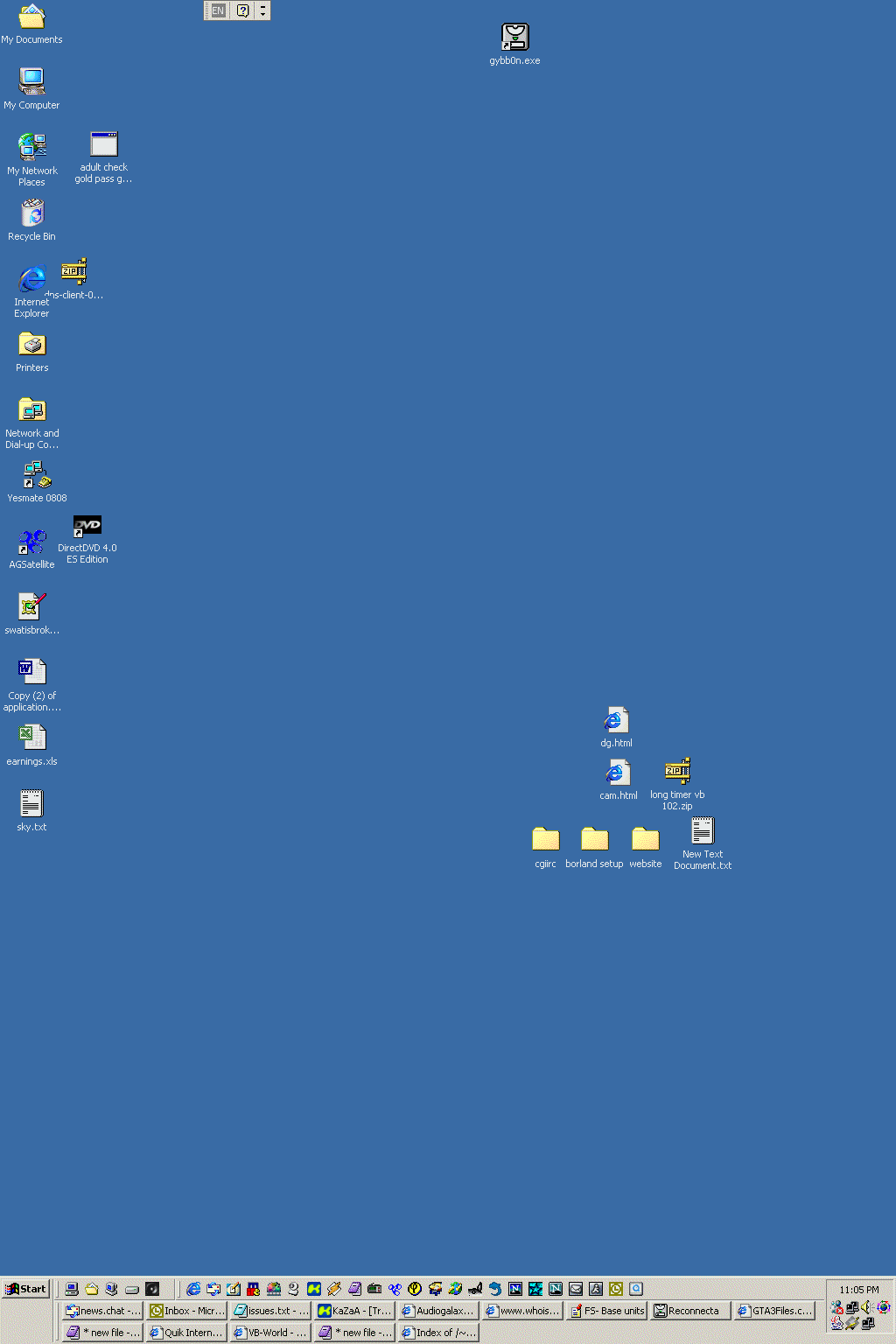Image resolution: width=896 pixels, height=1344 pixels.
Task: Open the earnings.xls spreadsheet icon
Action: 32,738
